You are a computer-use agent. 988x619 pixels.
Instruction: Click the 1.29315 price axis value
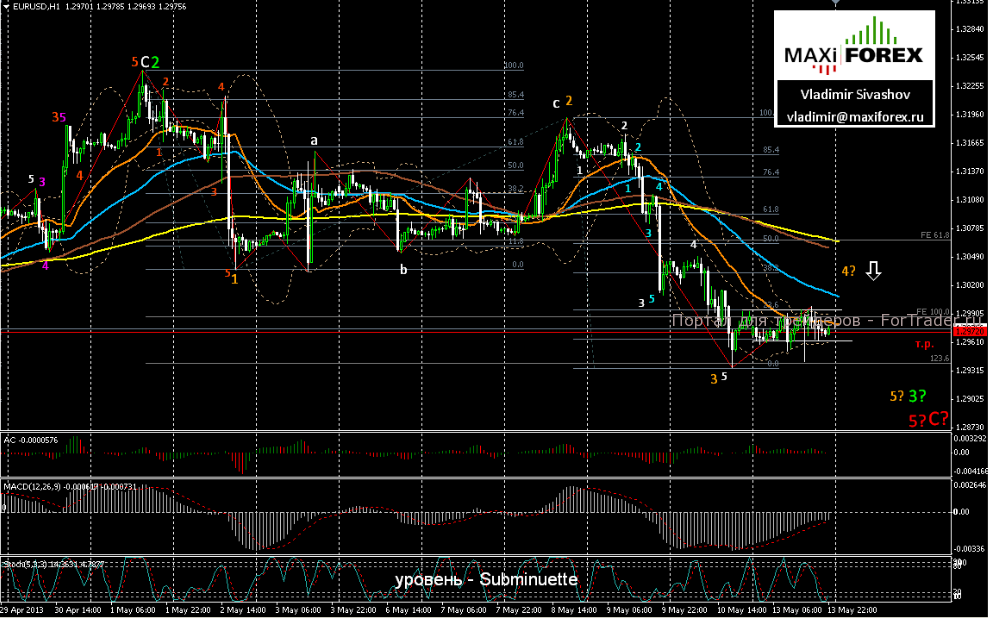(970, 370)
